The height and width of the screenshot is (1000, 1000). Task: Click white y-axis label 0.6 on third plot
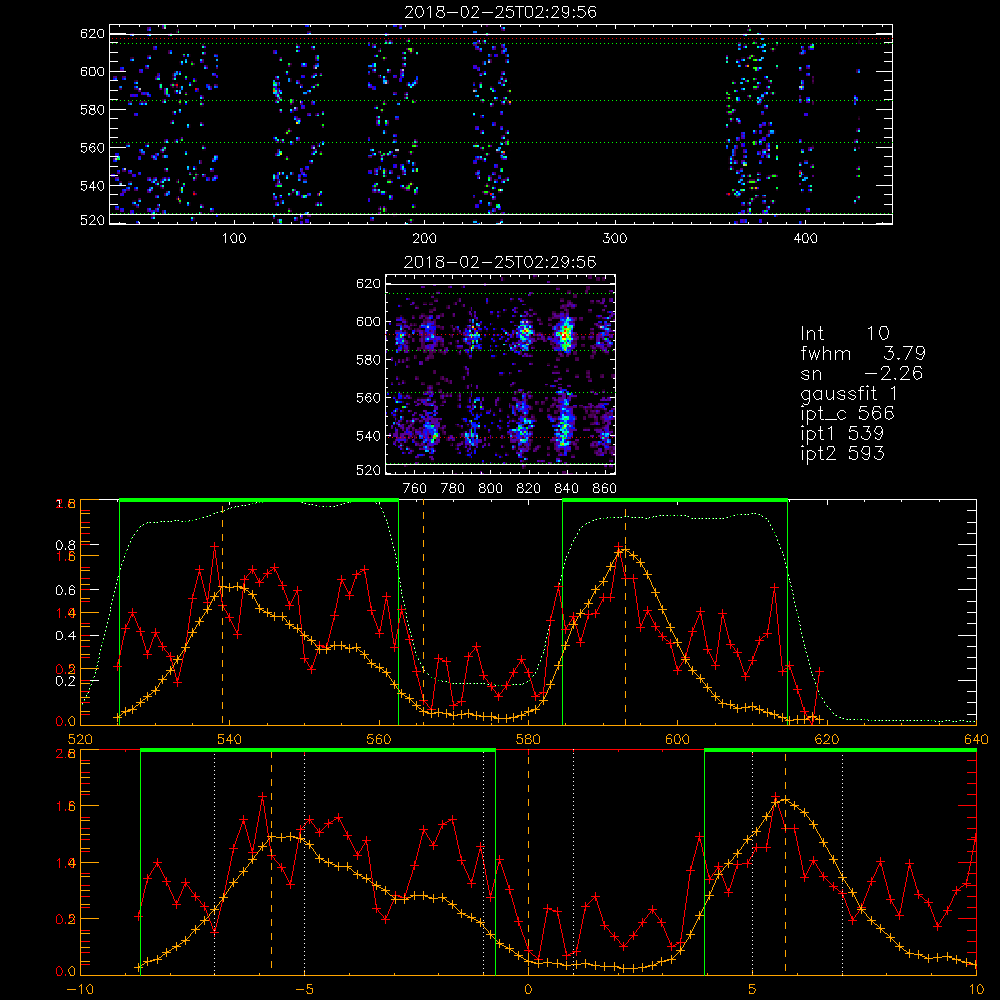tap(66, 591)
